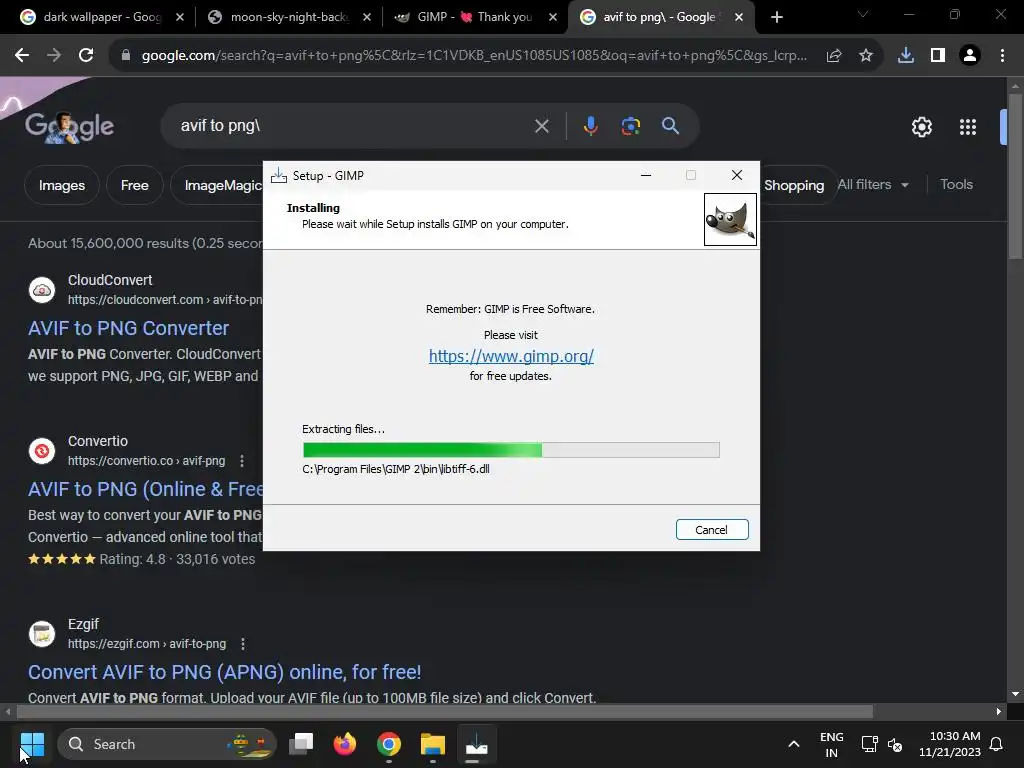The image size is (1024, 768).
Task: Click the Chrome forward arrow
Action: point(54,56)
